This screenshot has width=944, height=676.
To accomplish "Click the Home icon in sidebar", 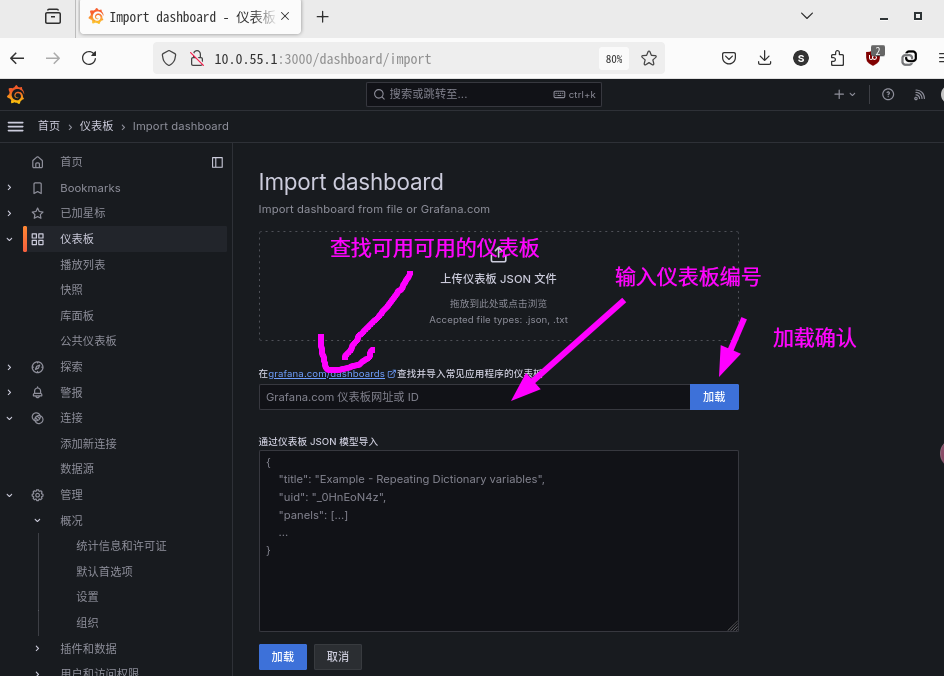I will [x=37, y=162].
